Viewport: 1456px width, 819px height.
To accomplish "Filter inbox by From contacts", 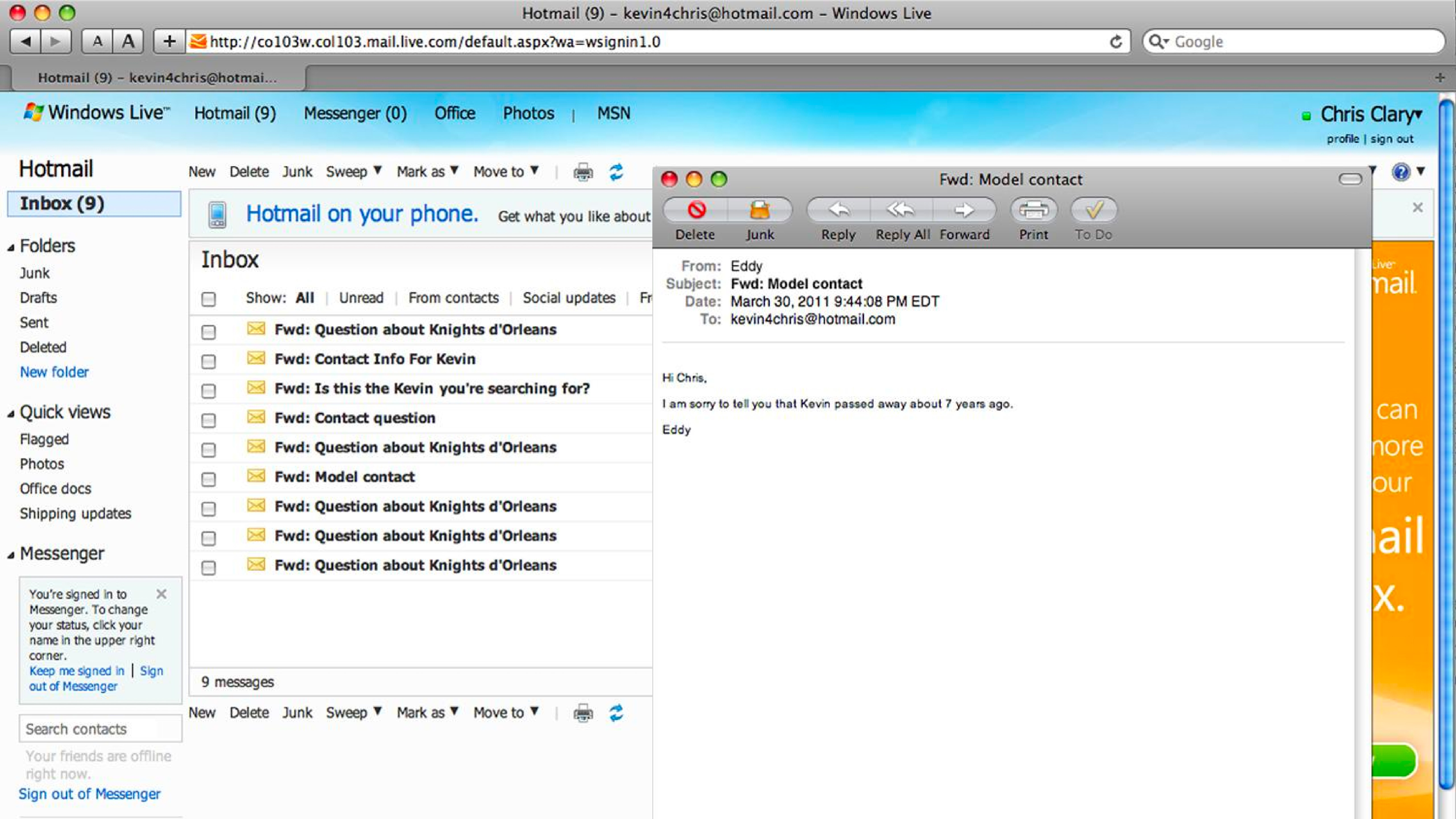I will click(453, 298).
